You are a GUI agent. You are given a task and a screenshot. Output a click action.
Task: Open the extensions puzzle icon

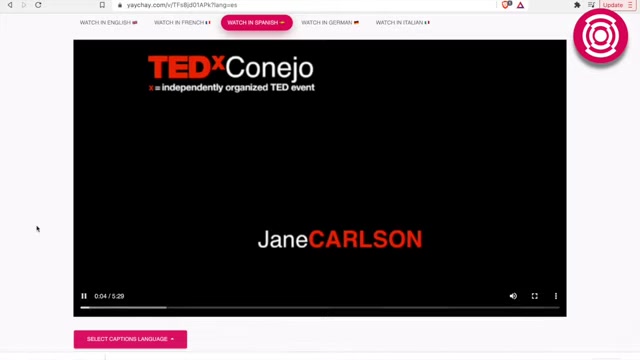(x=577, y=5)
